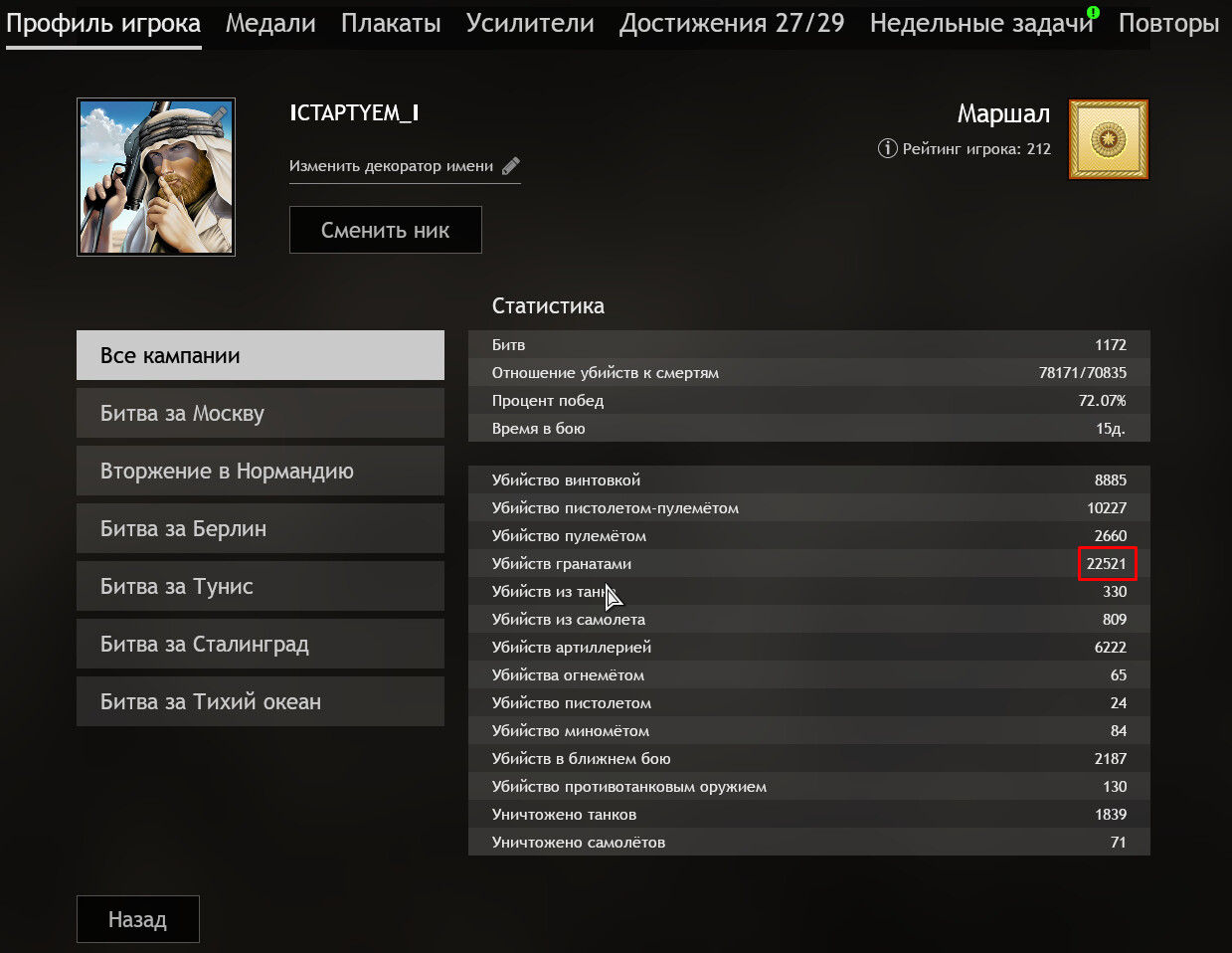Screen dimensions: 1232x953
Task: Click the Изменить декоратор имени link
Action: 391,166
